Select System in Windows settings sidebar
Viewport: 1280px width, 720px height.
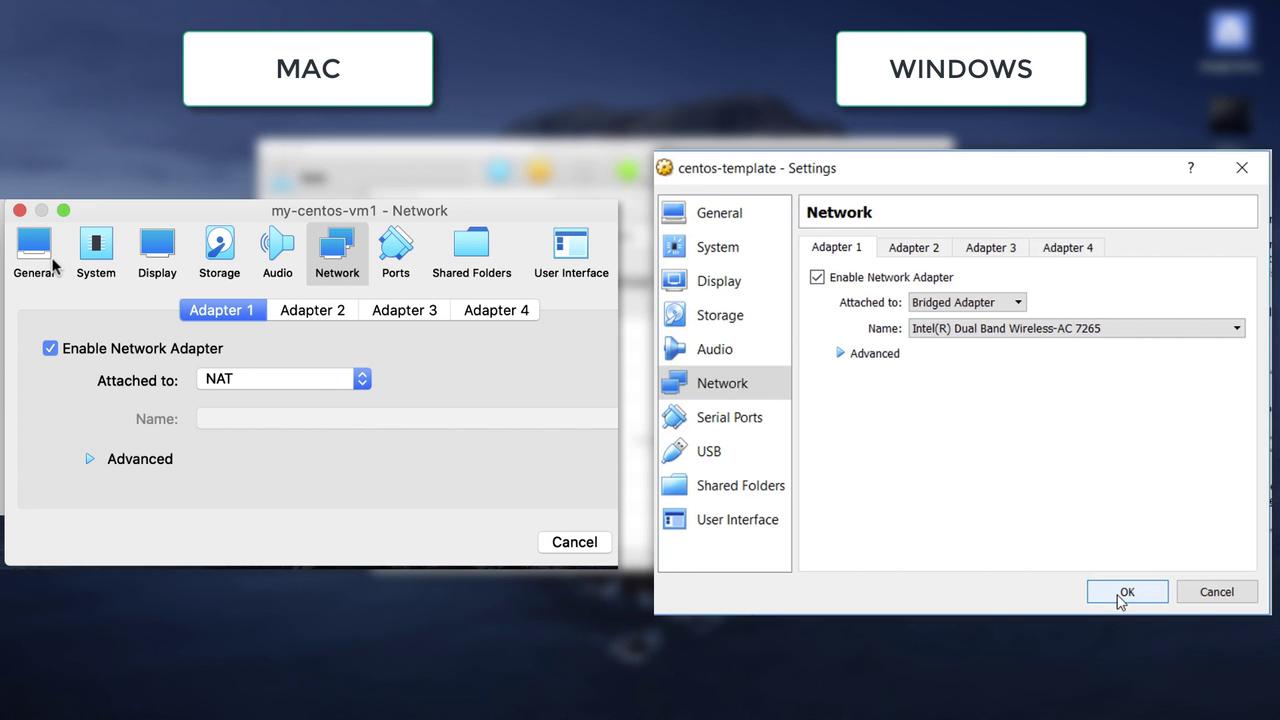717,247
